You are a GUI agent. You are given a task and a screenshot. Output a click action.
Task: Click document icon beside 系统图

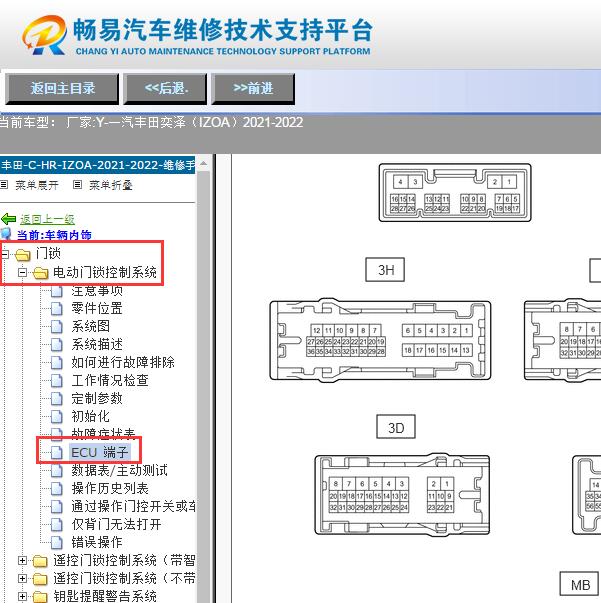(x=57, y=326)
